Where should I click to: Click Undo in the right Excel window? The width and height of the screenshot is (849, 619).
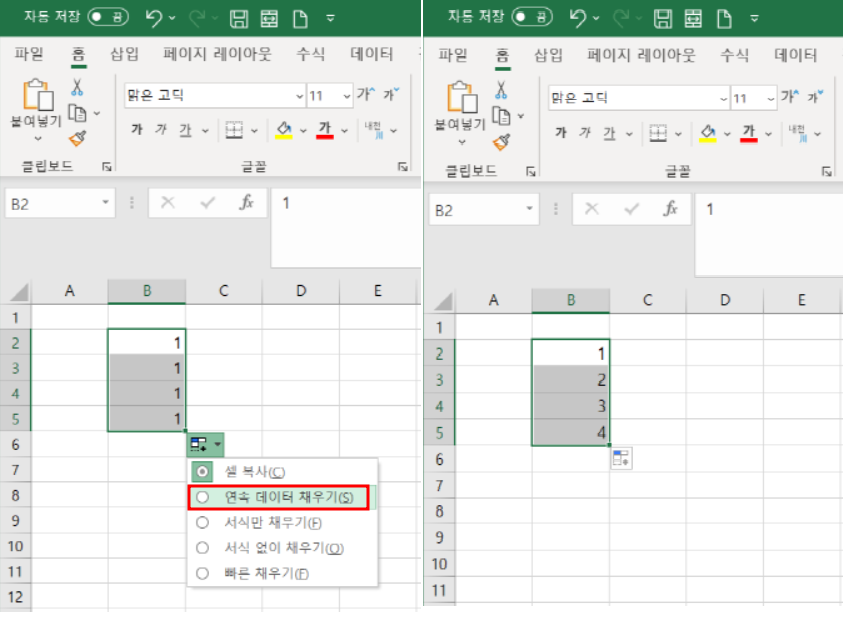pyautogui.click(x=577, y=18)
